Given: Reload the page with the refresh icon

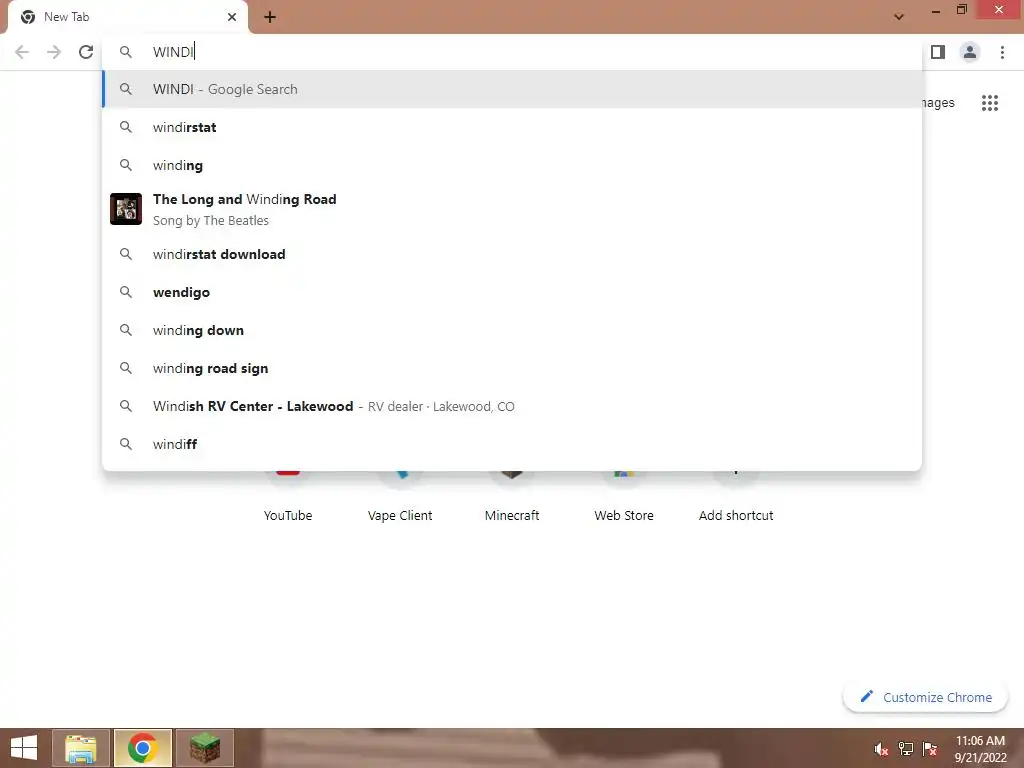Looking at the screenshot, I should [x=86, y=52].
